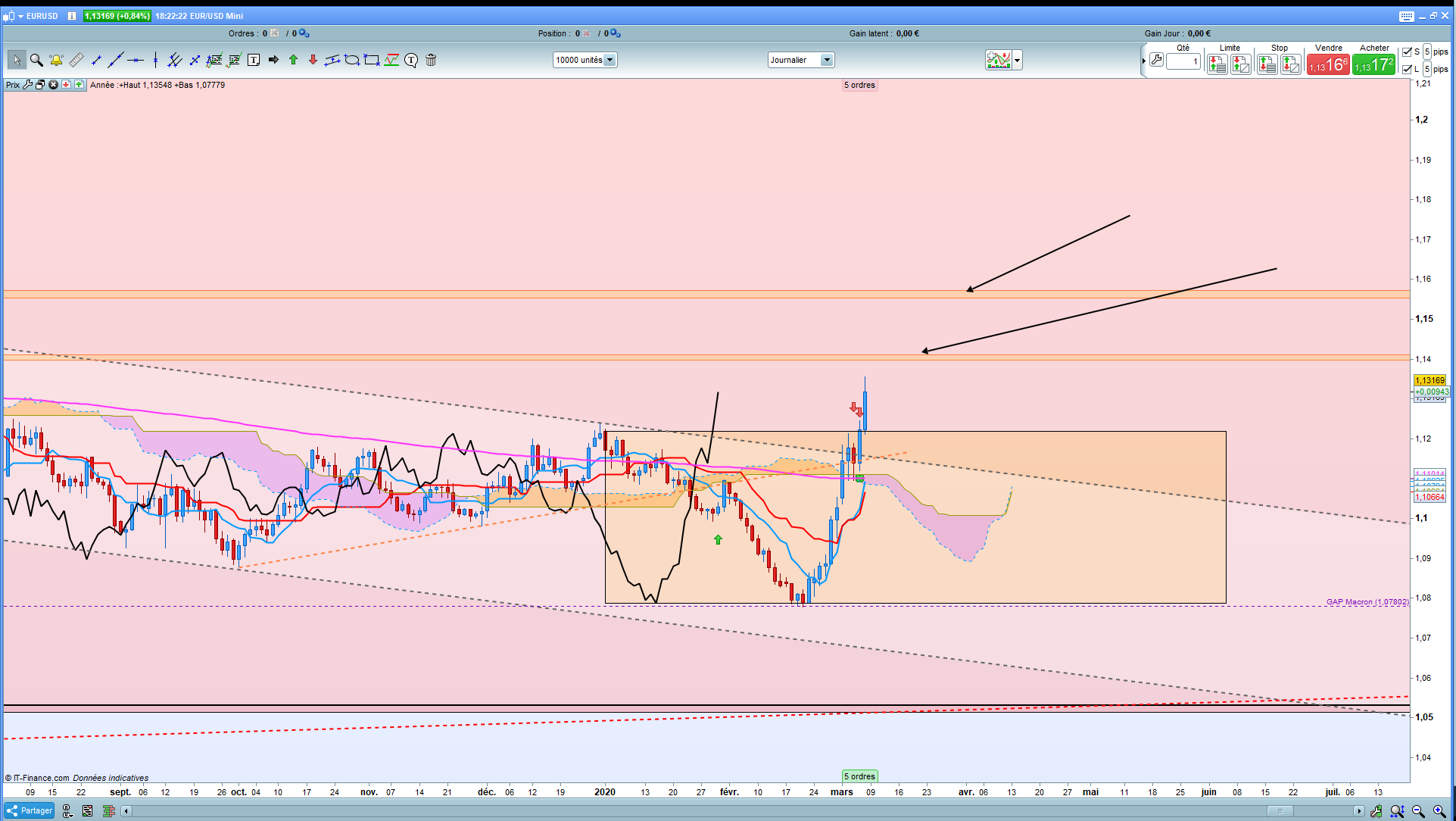Select the ruler measurement tool
The image size is (1456, 821).
pyautogui.click(x=76, y=60)
